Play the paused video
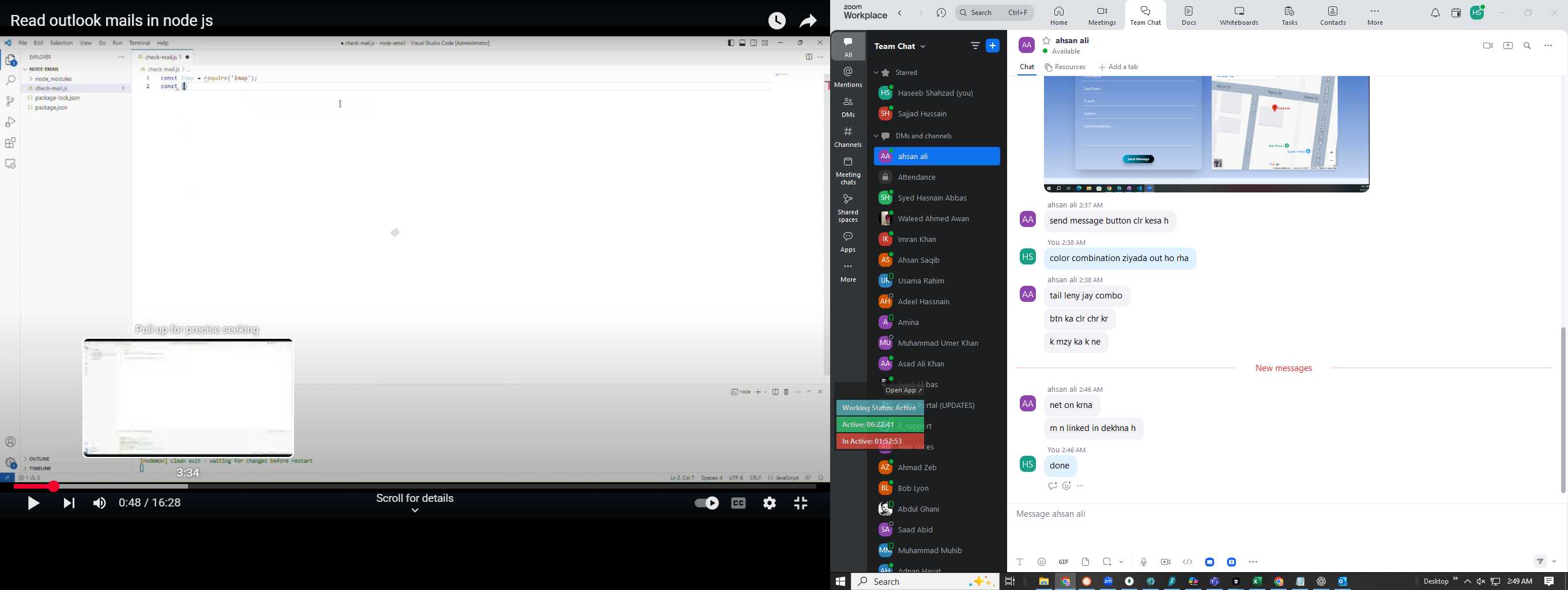This screenshot has height=590, width=1568. (33, 503)
